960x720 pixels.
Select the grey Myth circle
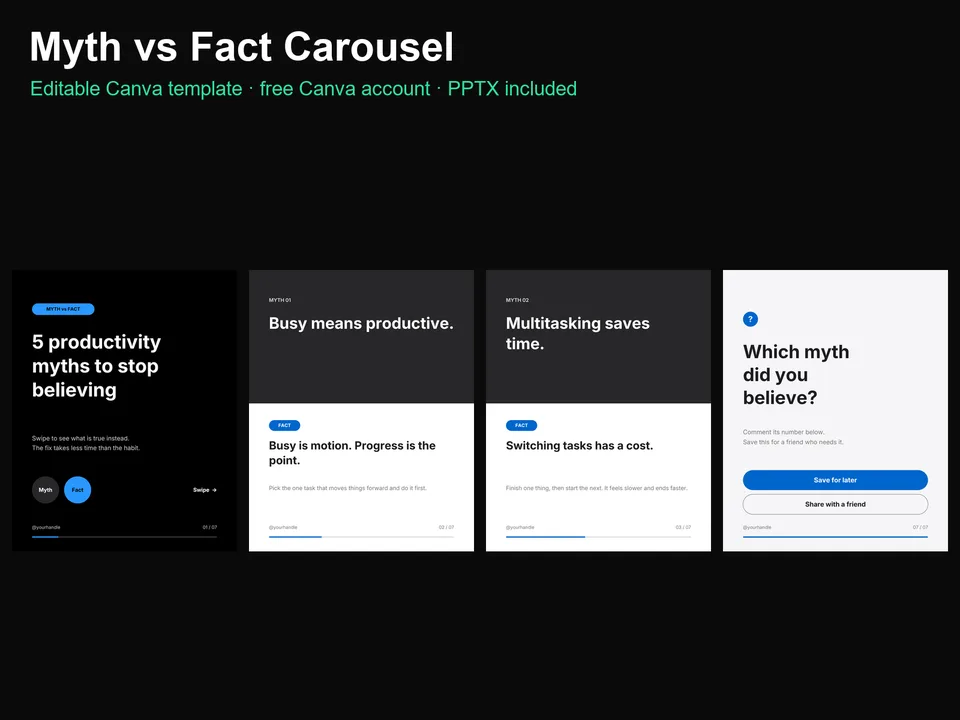click(45, 490)
